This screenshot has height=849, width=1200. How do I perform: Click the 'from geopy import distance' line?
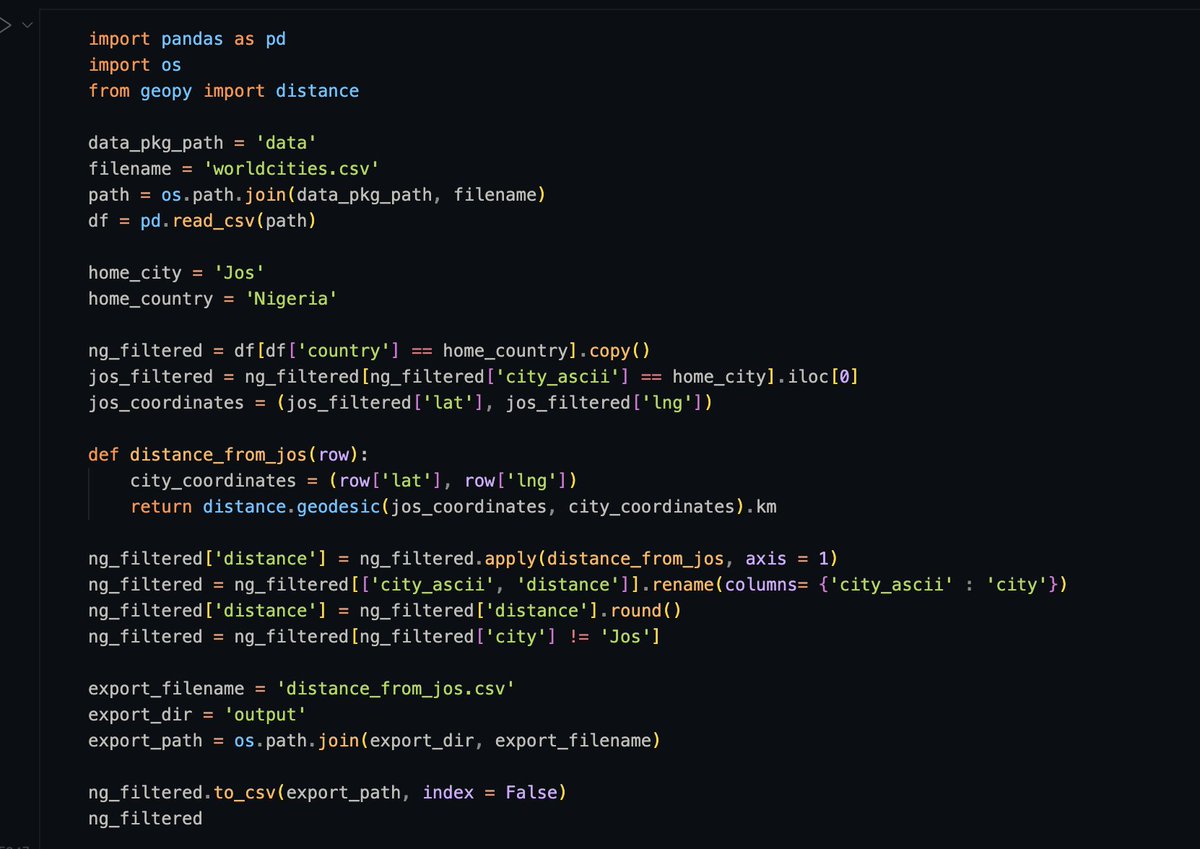(x=223, y=91)
